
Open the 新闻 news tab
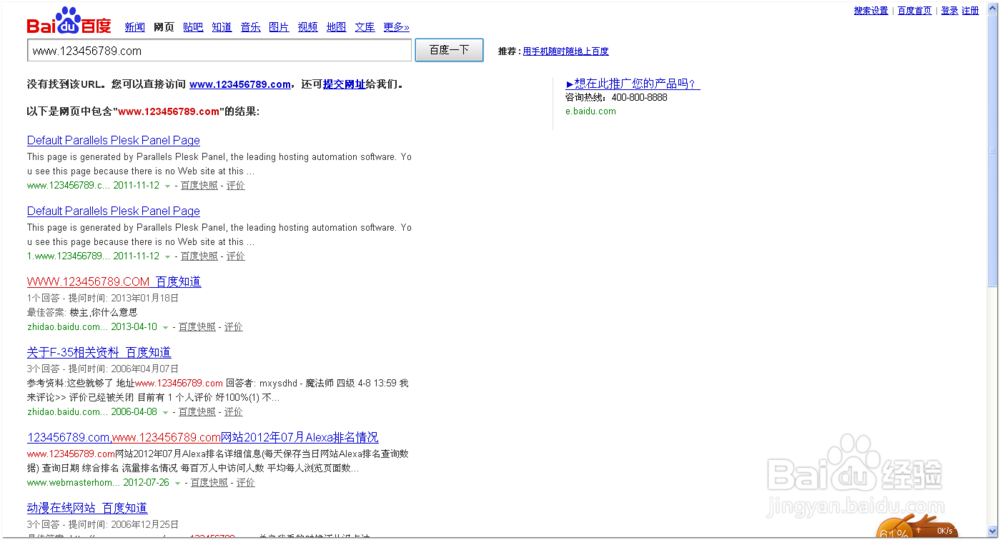click(x=135, y=27)
